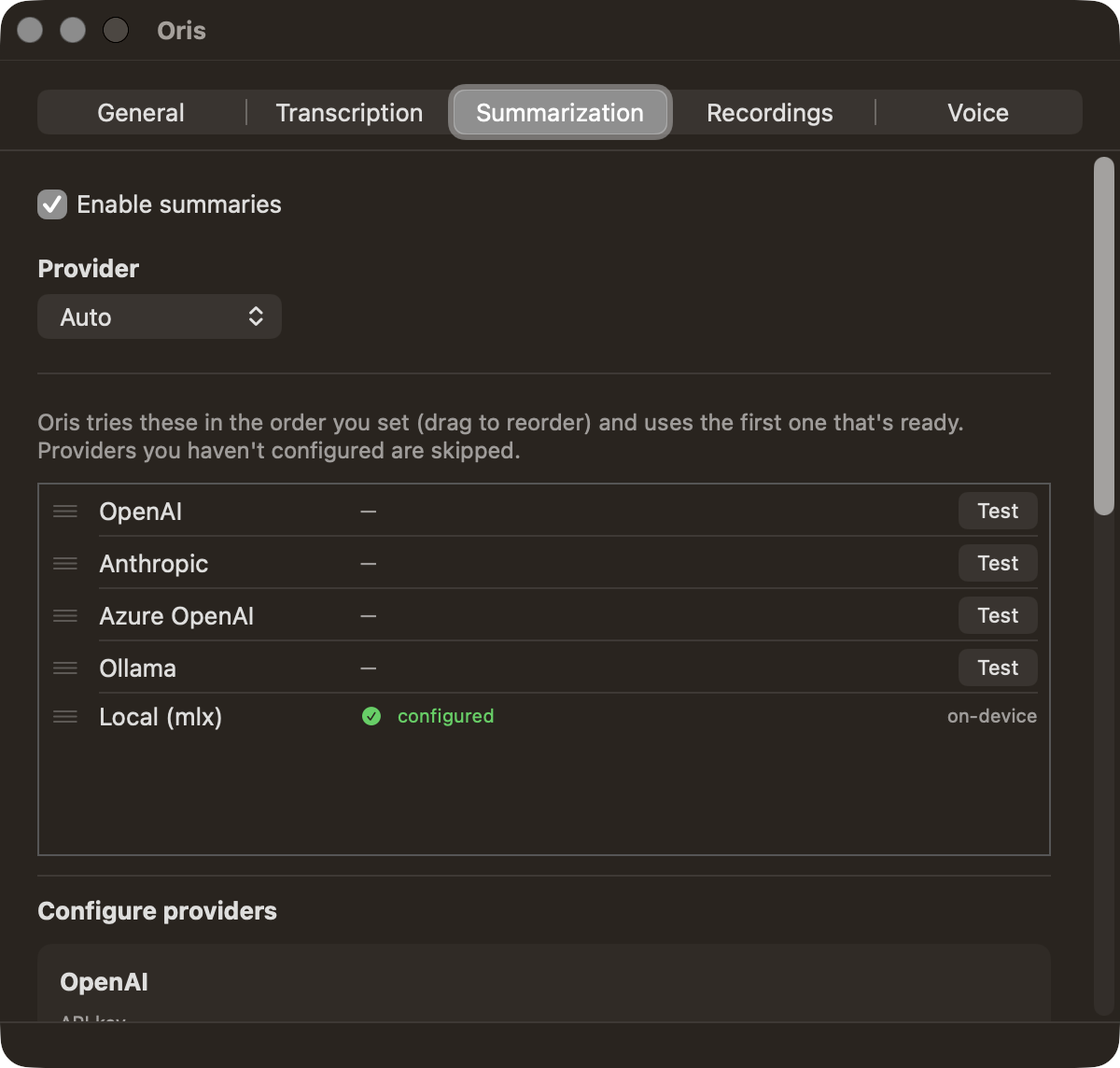Click the Ollama row status dash
This screenshot has width=1120, height=1068.
click(369, 668)
